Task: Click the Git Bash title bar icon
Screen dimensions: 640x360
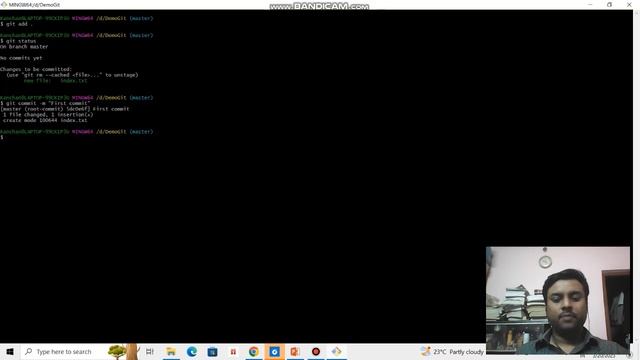Action: pos(4,4)
